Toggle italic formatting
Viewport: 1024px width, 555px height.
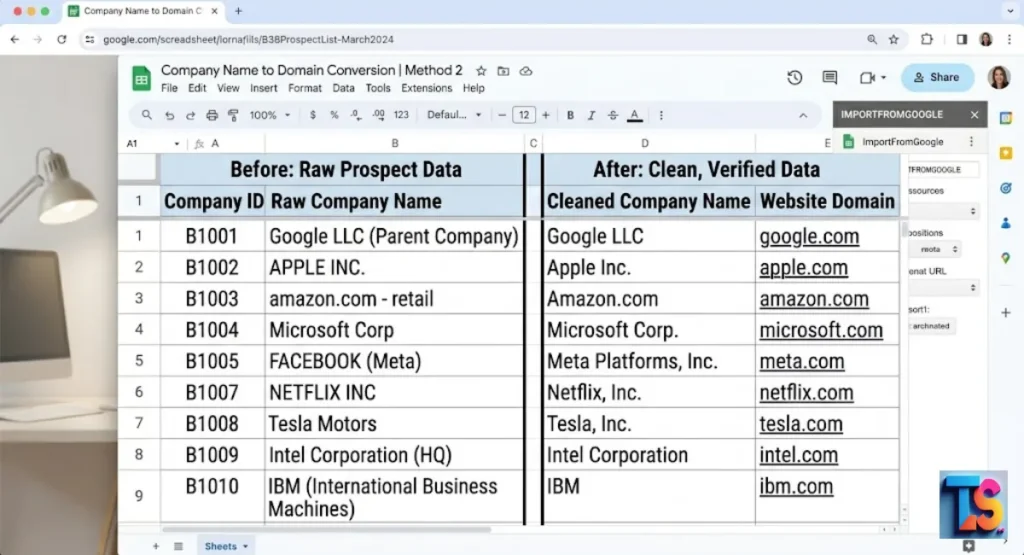[x=591, y=115]
